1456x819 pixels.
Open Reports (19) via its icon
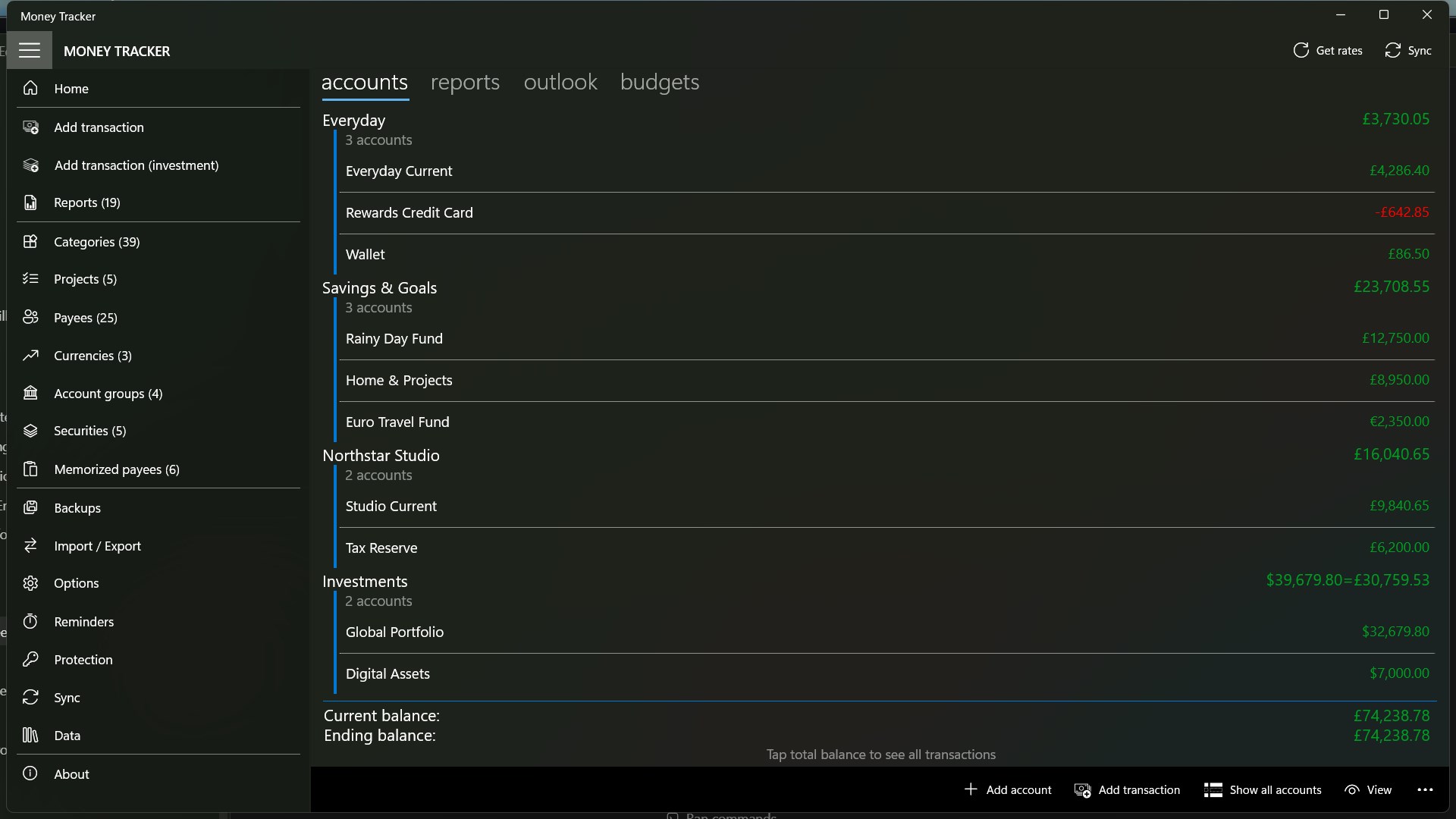pos(30,202)
